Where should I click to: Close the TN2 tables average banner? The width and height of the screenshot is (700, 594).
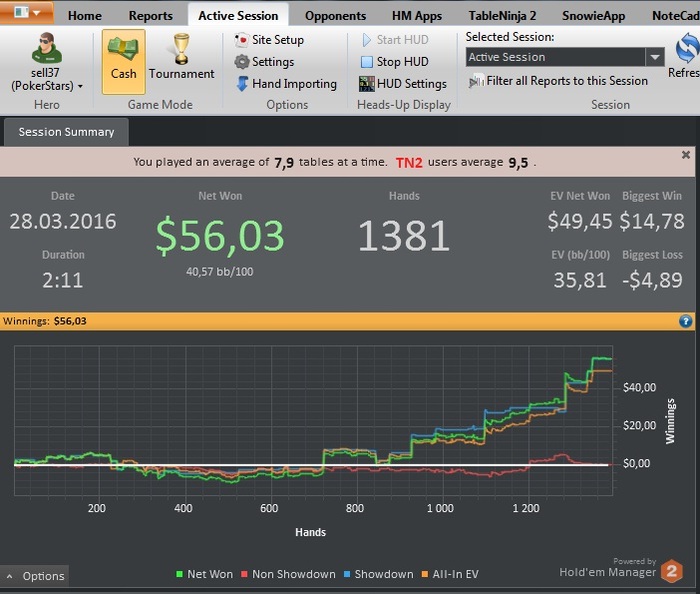click(686, 155)
